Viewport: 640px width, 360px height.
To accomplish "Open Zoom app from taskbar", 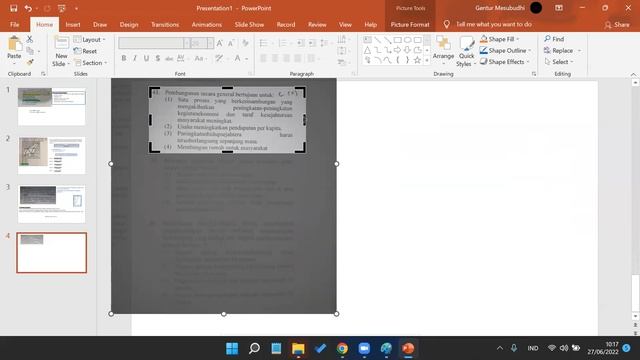I will tap(364, 348).
